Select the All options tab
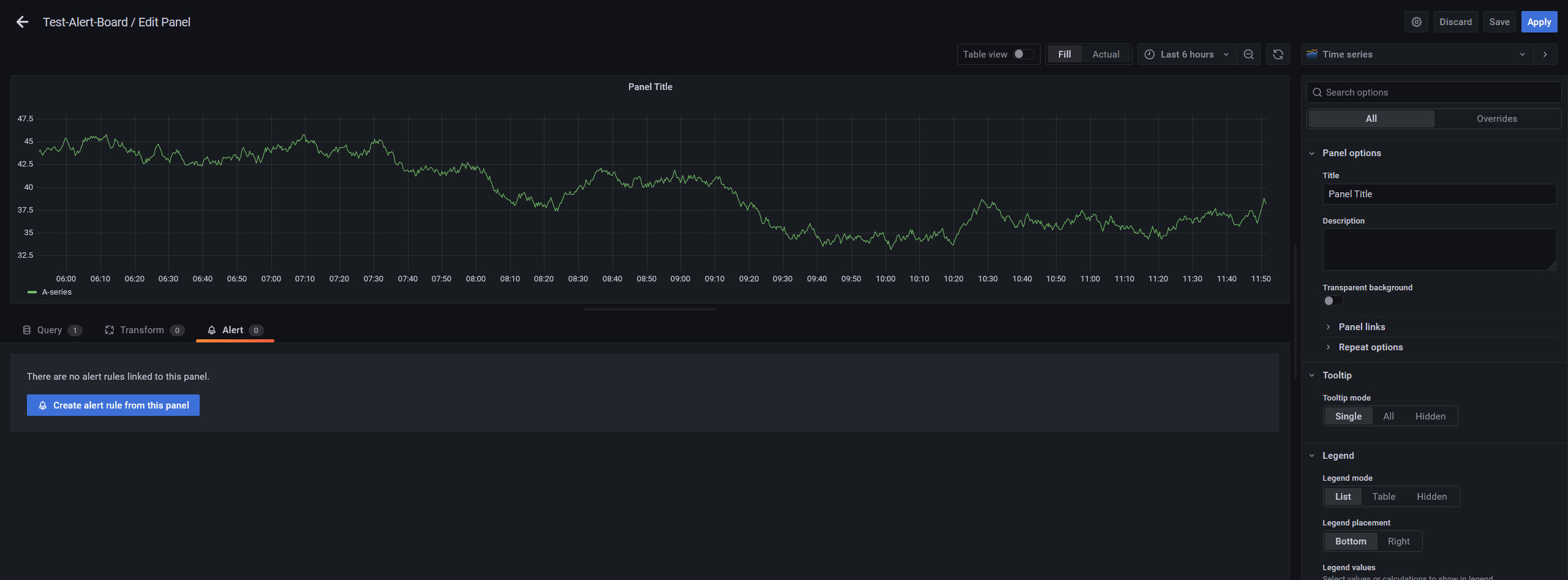Viewport: 1568px width, 580px height. pyautogui.click(x=1371, y=119)
